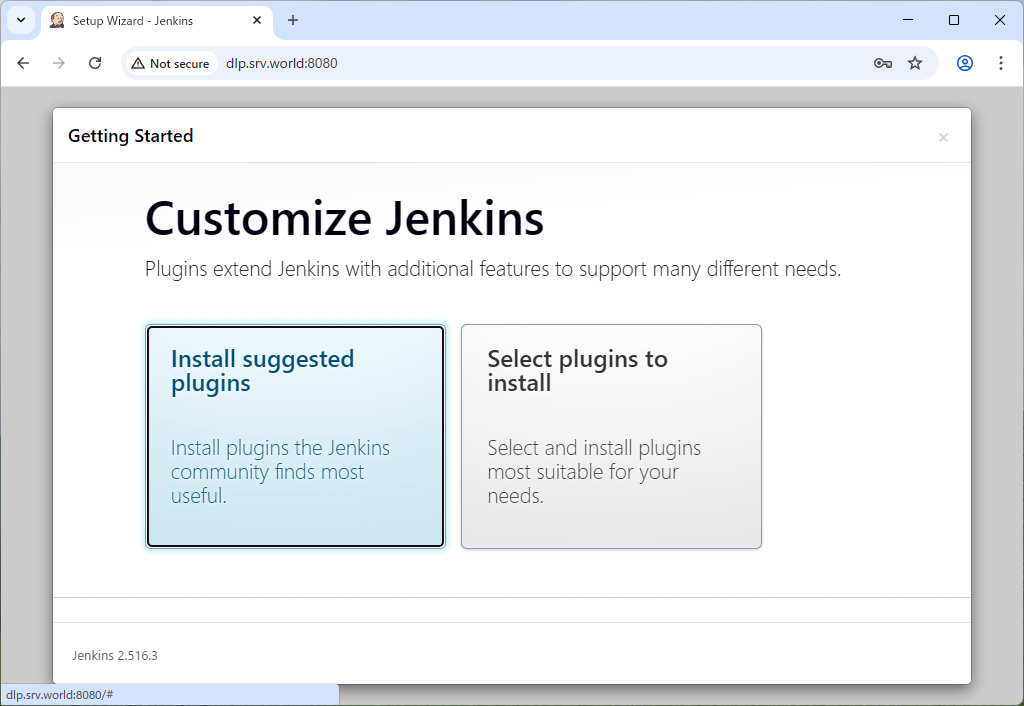
Task: Open a new browser tab
Action: (x=293, y=20)
